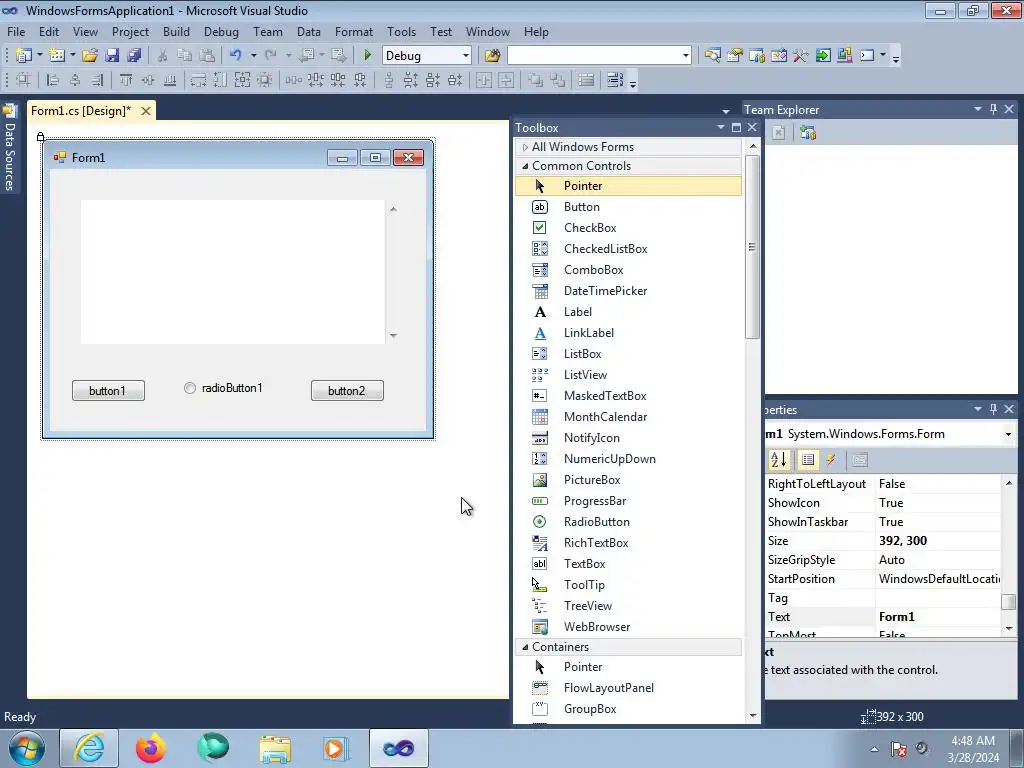Open the Properties Window toolbar icon
Viewport: 1024px width, 768px height.
[735, 56]
